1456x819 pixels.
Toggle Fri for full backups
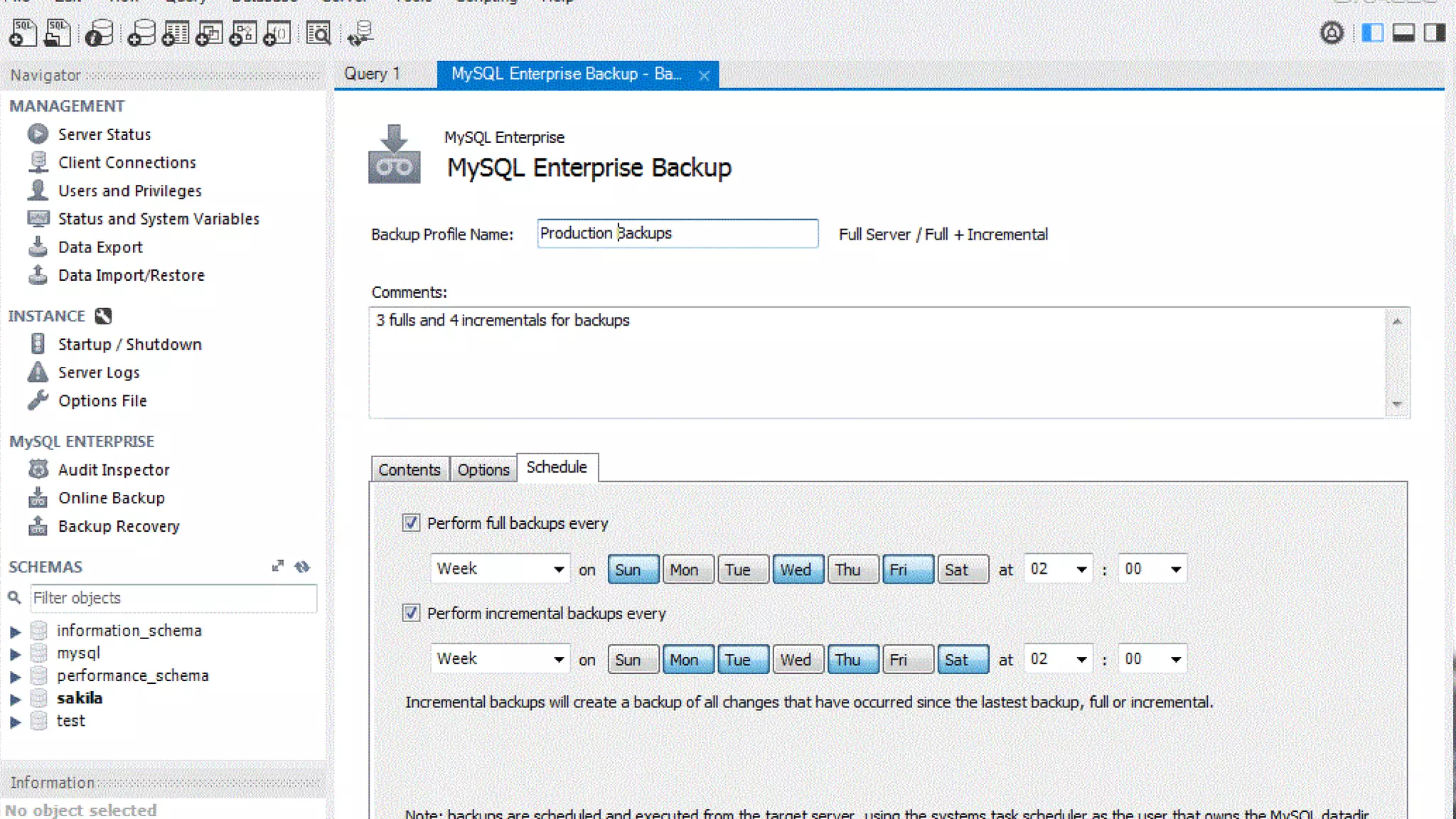tap(908, 569)
